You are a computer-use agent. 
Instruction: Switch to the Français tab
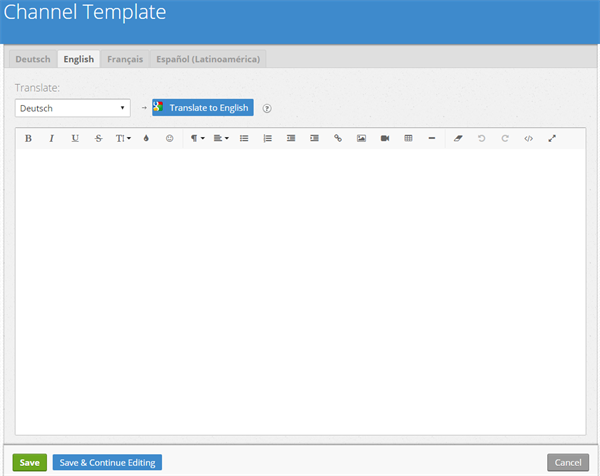[125, 59]
